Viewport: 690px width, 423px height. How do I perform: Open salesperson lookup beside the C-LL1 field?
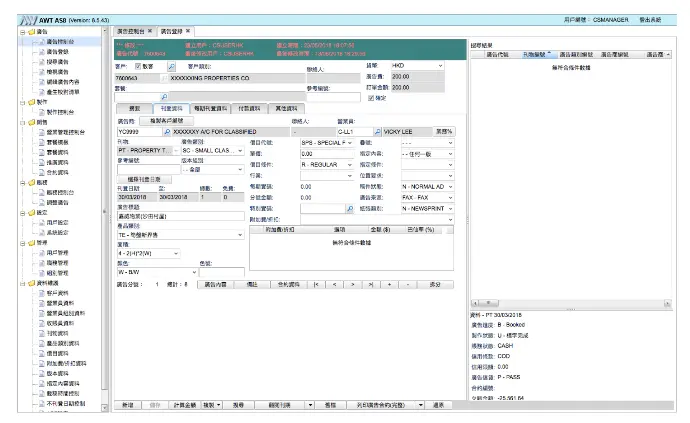pos(377,131)
